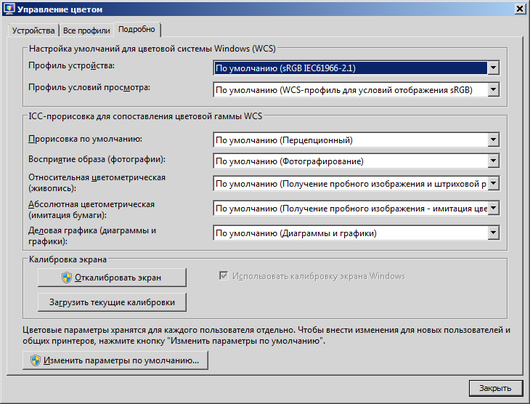This screenshot has width=530, height=404.
Task: Click the Откалибровать экран button label
Action: [118, 278]
